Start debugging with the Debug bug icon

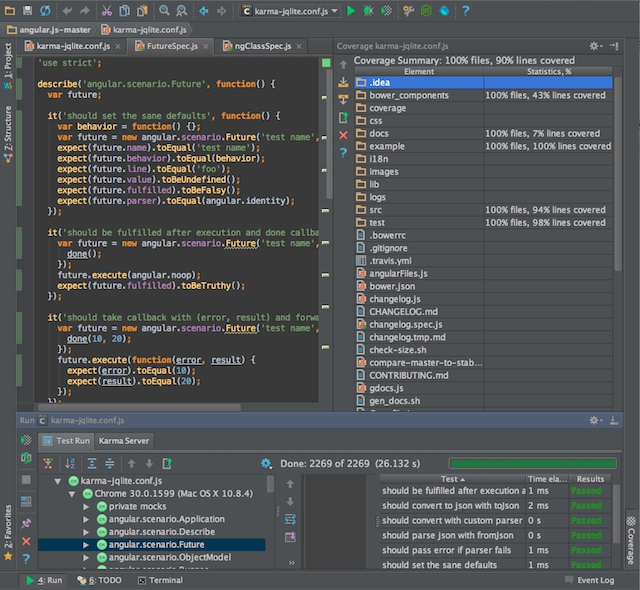(x=370, y=10)
